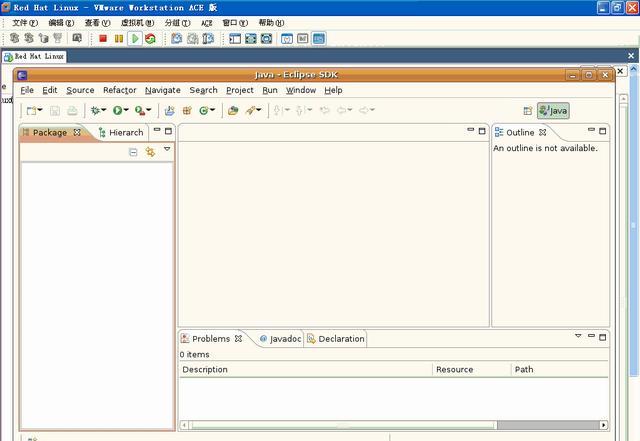Open the VMware Snapshot Manager icon
The height and width of the screenshot is (441, 640).
208,39
